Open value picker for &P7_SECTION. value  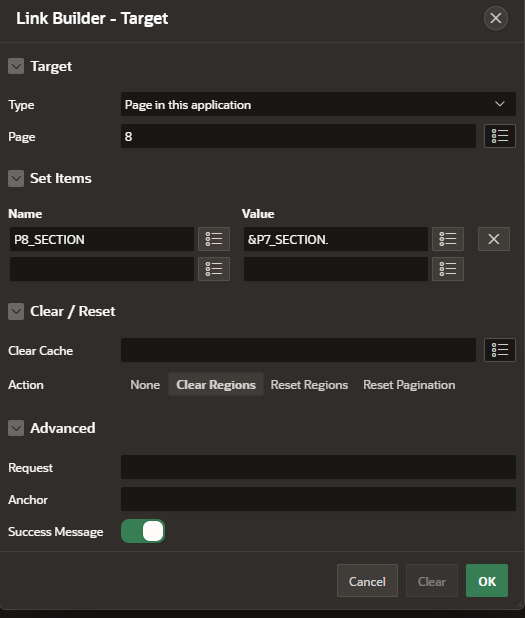click(x=448, y=239)
